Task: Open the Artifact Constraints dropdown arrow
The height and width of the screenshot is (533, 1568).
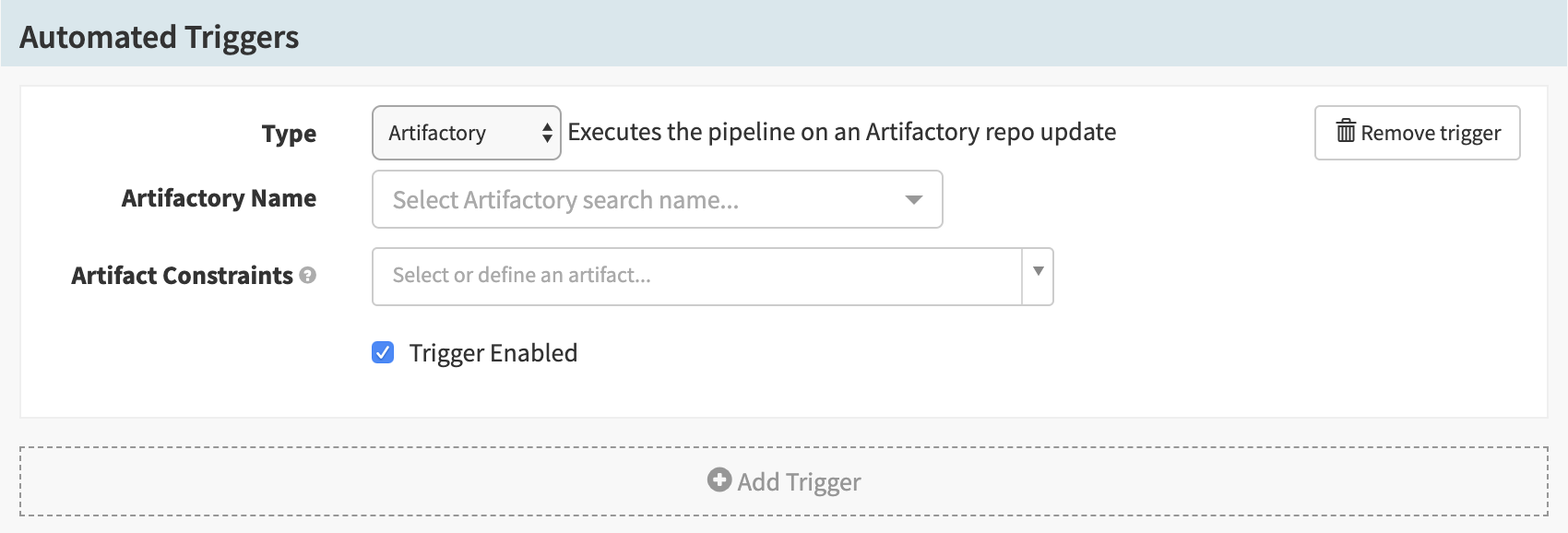Action: pyautogui.click(x=1039, y=271)
